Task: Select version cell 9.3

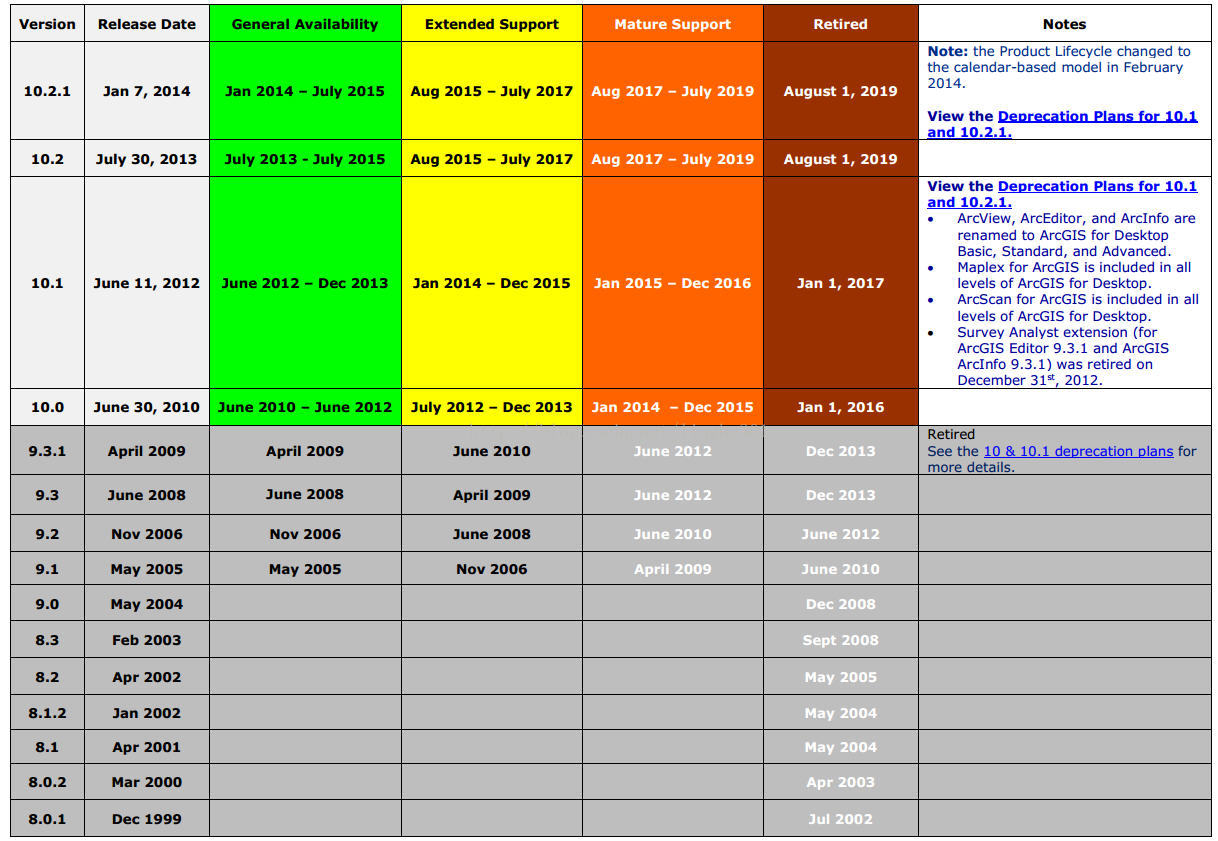Action: pos(47,495)
